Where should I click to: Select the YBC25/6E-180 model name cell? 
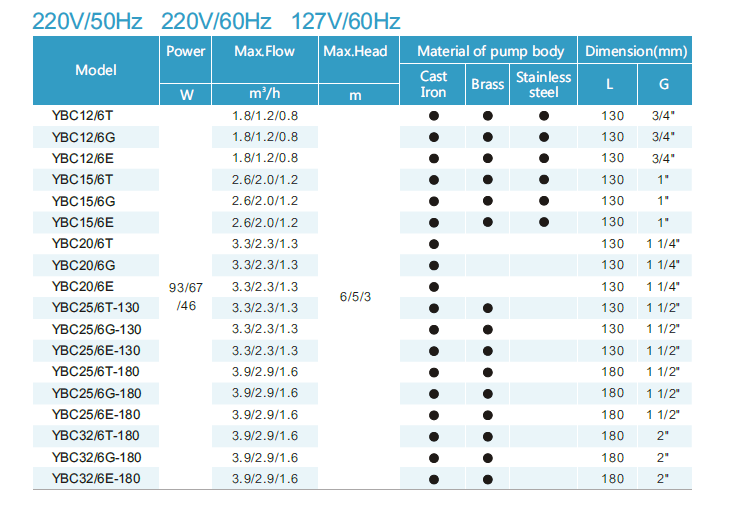(96, 414)
